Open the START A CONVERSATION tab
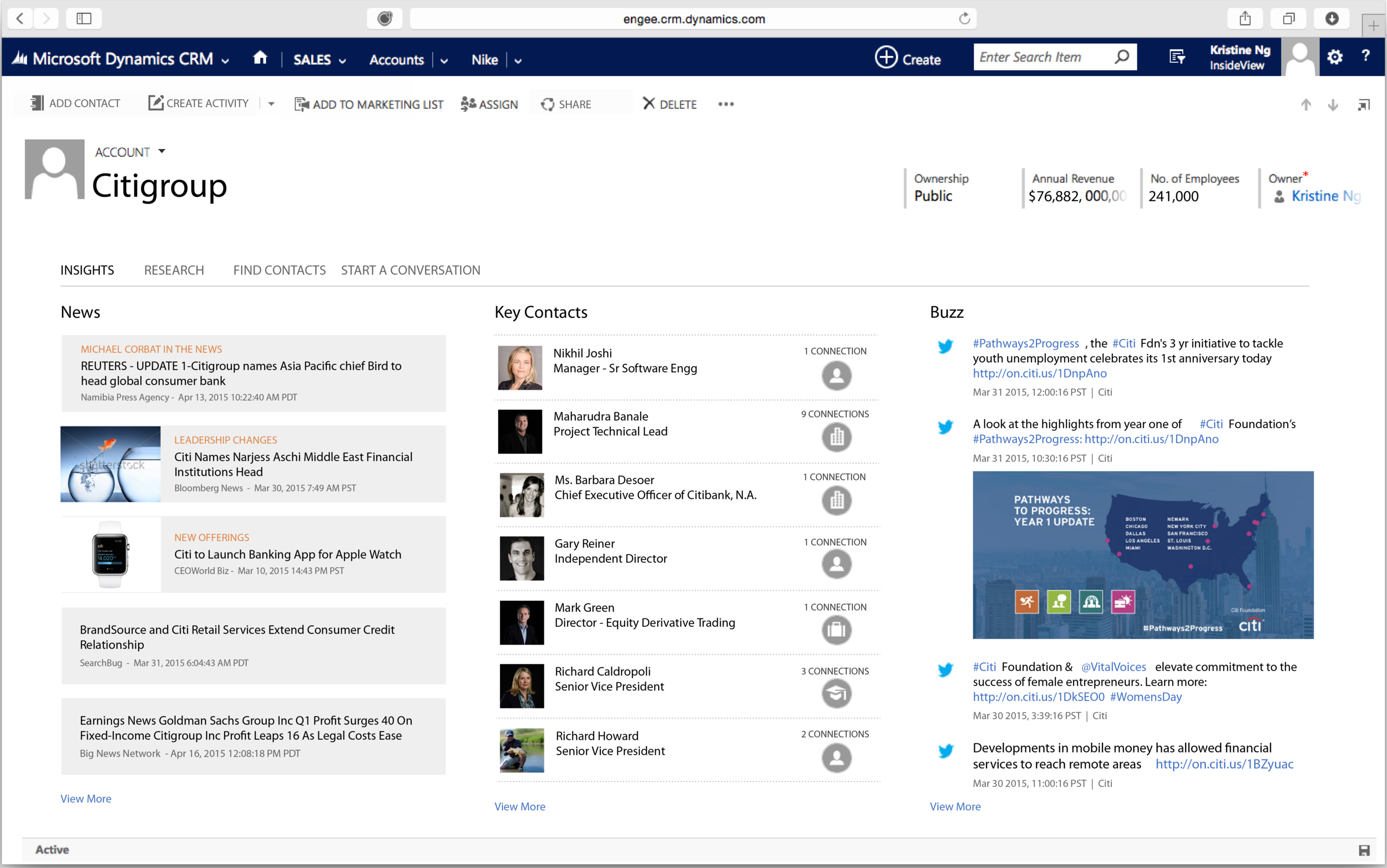This screenshot has height=868, width=1387. (411, 271)
